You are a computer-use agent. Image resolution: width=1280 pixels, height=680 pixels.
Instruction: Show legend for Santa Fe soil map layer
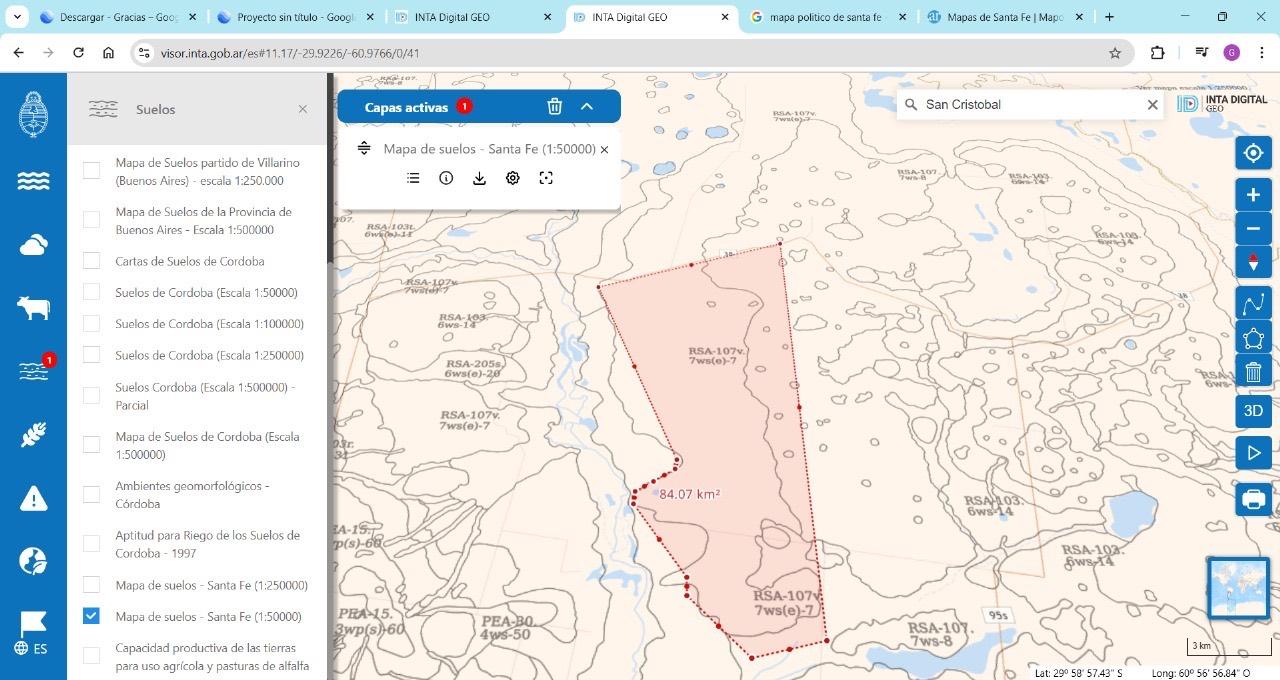click(x=413, y=178)
